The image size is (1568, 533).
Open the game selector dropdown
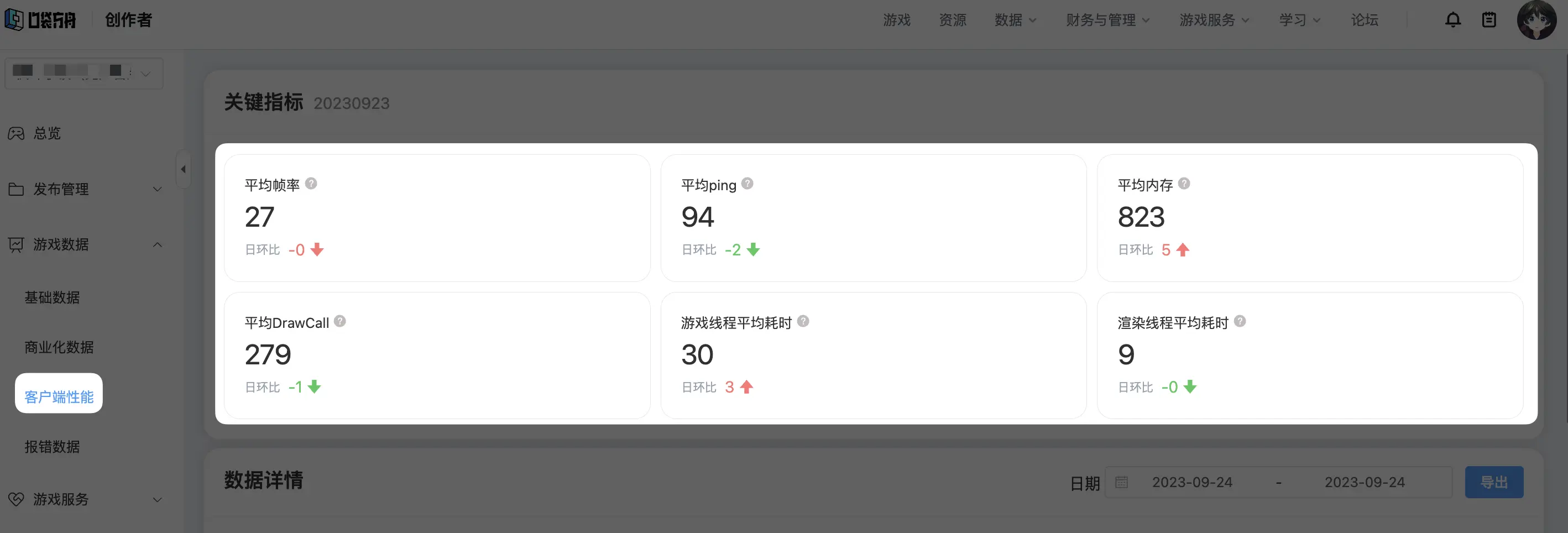pos(84,74)
